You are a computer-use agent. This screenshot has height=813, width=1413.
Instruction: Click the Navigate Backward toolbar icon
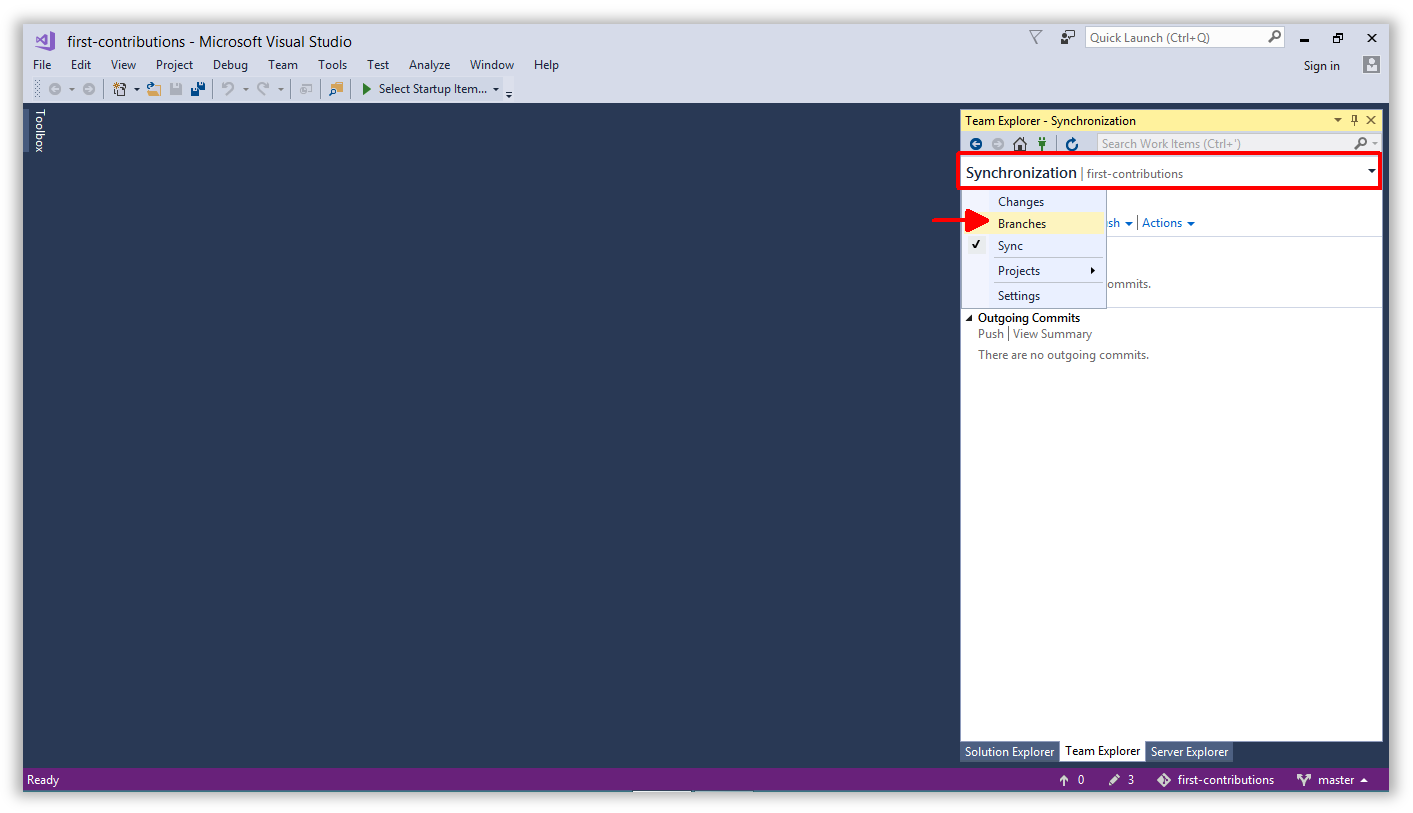click(55, 89)
